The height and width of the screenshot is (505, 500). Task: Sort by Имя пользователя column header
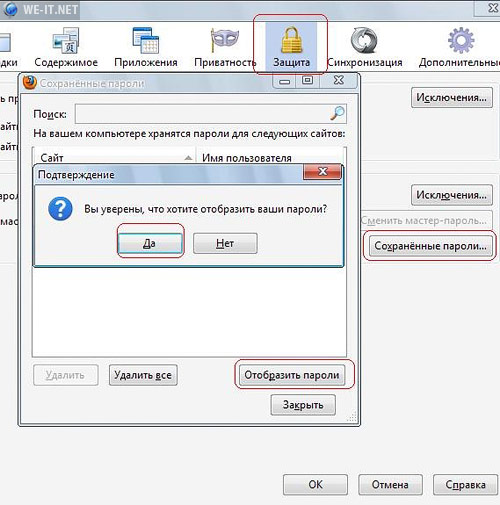point(270,157)
